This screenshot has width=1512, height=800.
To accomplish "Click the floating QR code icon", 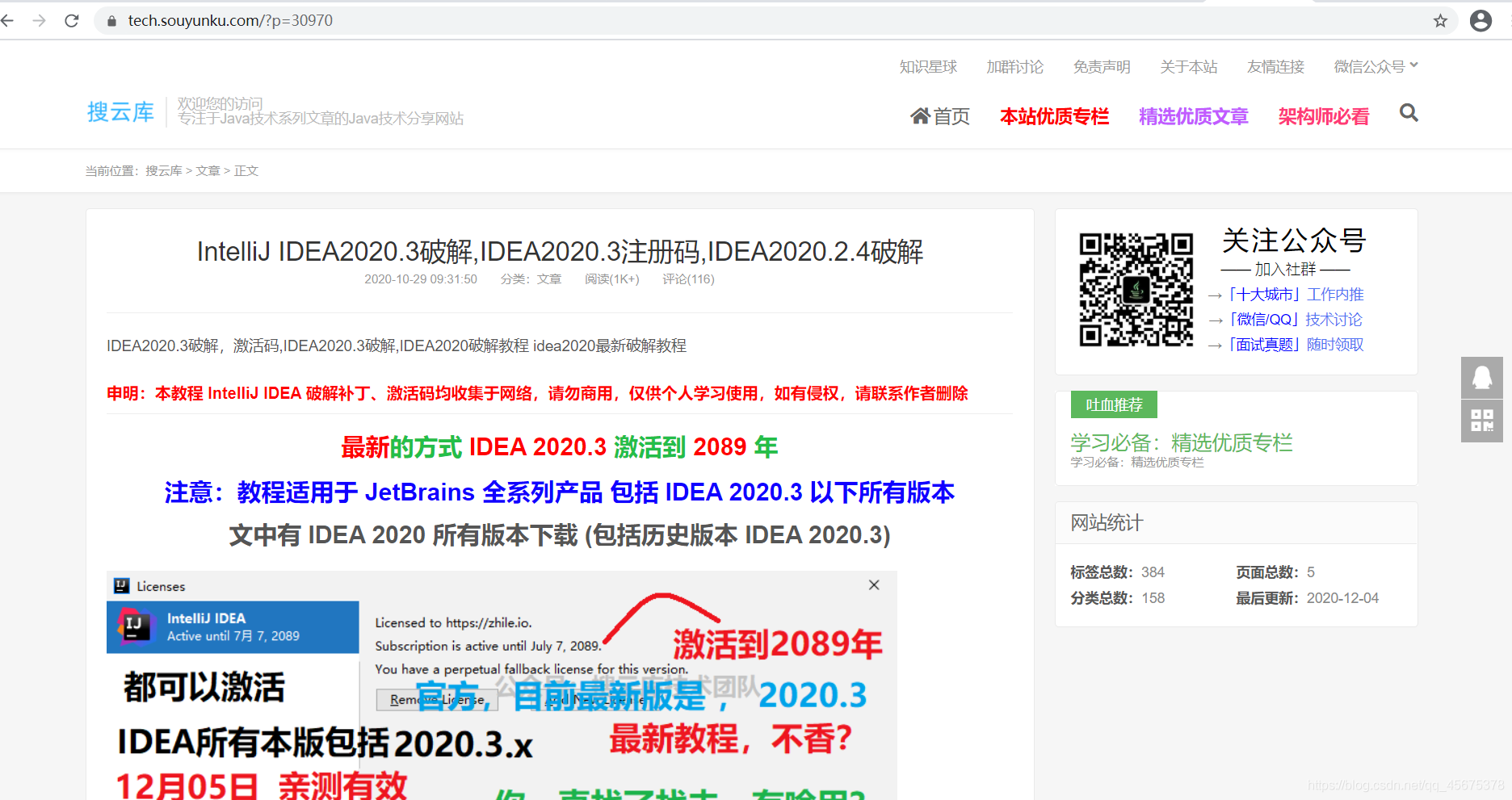I will click(1482, 421).
